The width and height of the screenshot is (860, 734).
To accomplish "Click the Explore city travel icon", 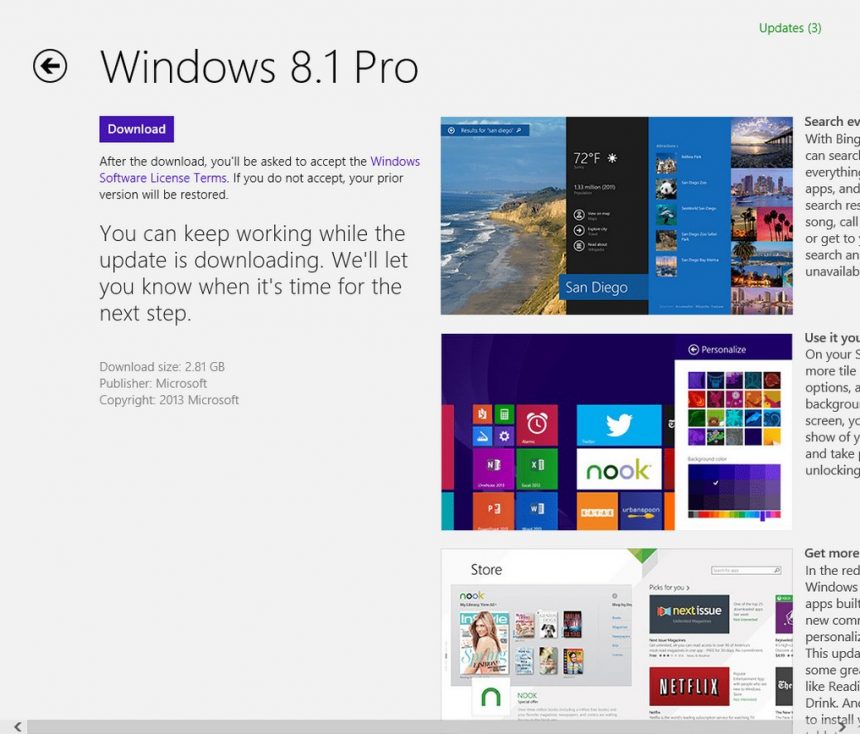I will pos(578,230).
